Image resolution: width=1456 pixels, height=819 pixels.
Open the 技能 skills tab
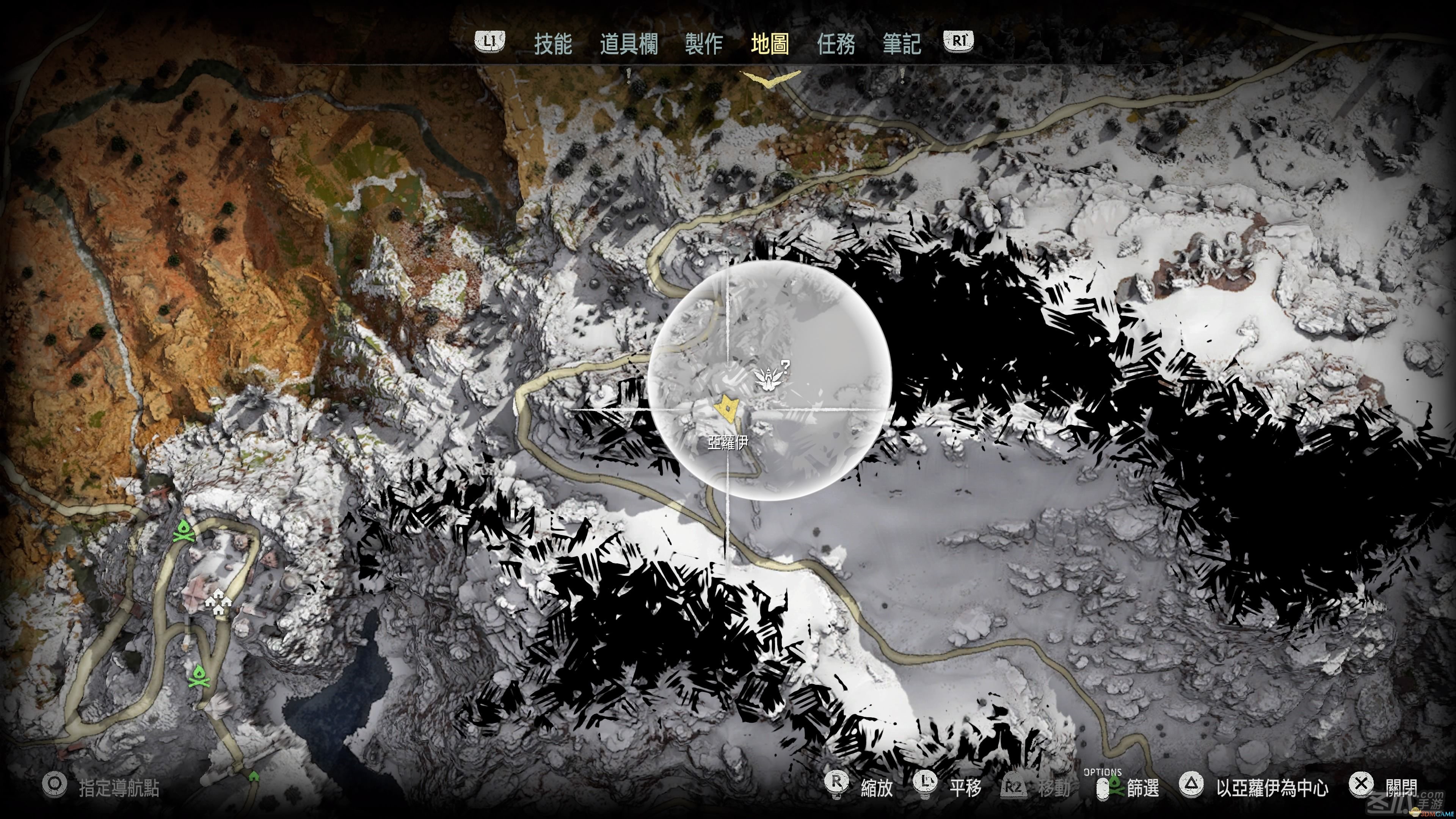pyautogui.click(x=553, y=44)
